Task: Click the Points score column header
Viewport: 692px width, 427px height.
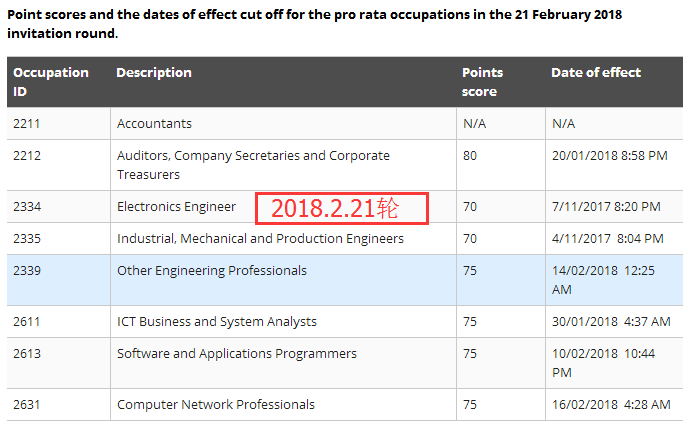Action: (482, 81)
